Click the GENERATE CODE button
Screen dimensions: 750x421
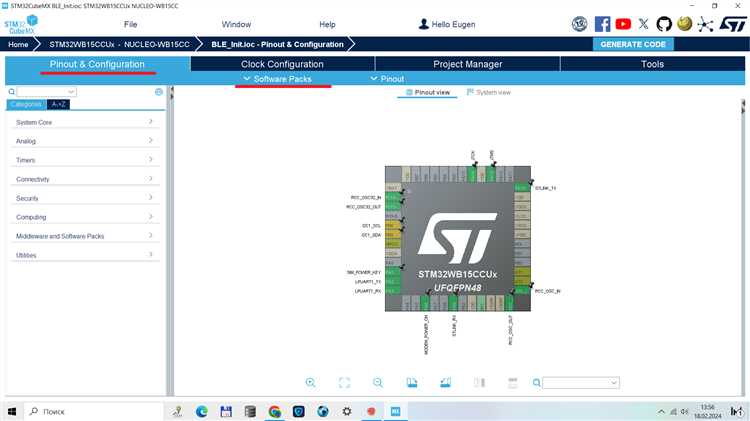tap(633, 44)
